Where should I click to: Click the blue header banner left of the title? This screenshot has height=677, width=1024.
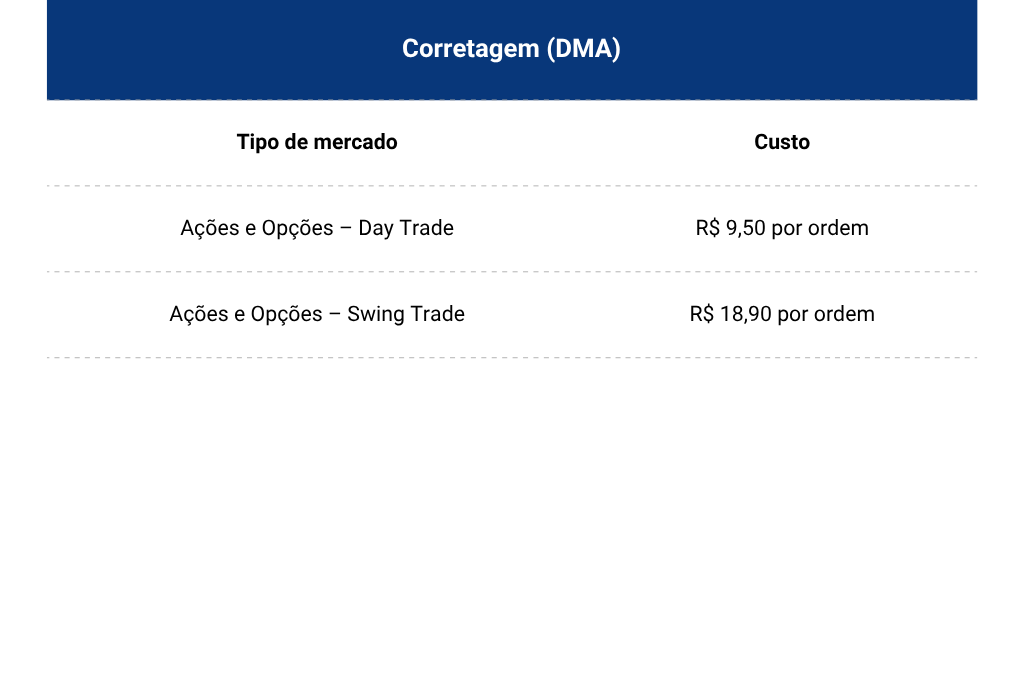coord(222,49)
